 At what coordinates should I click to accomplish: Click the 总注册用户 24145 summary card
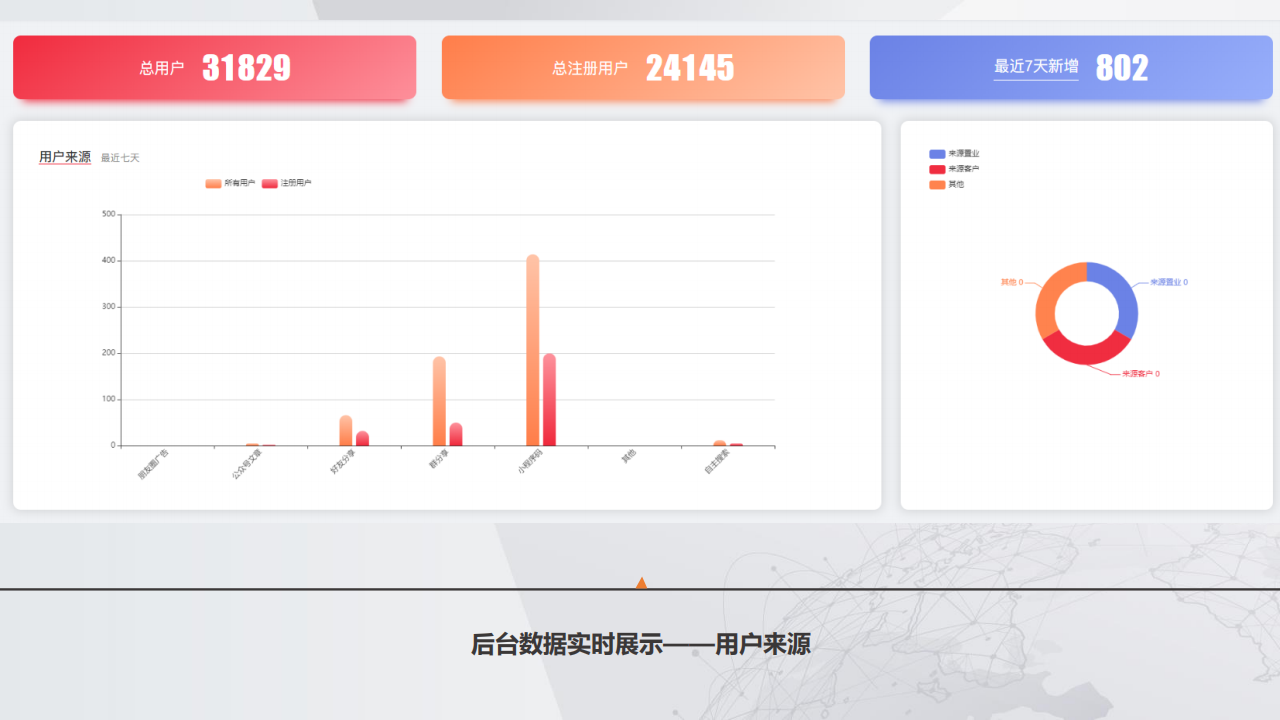643,68
